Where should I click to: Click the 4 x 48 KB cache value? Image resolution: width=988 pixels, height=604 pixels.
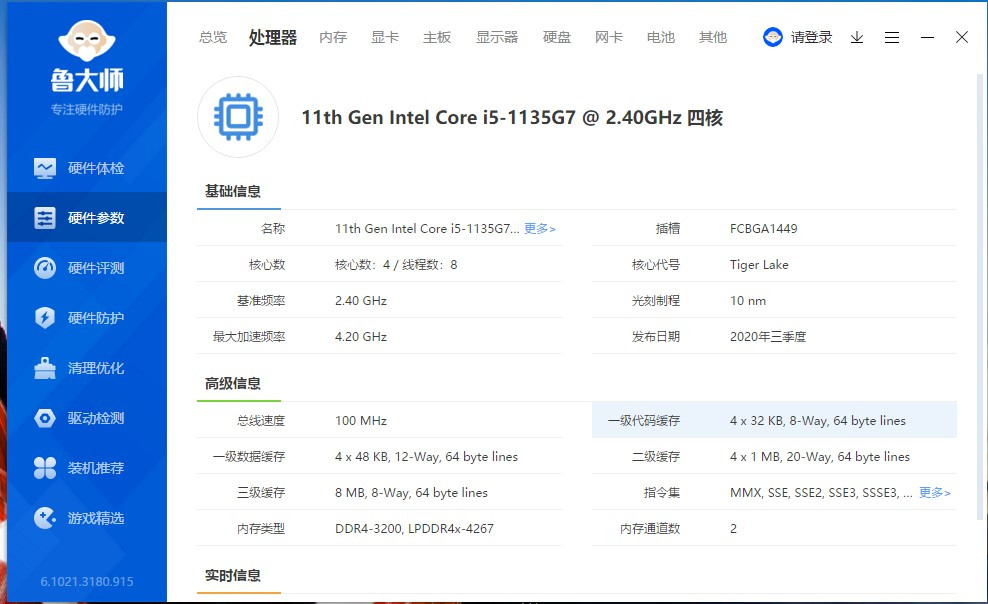pos(427,456)
